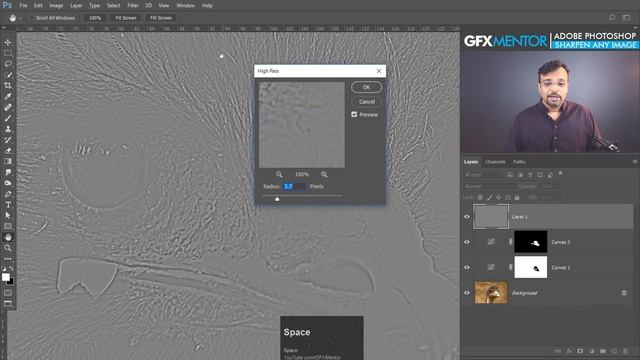Select the Hand tool in toolbox
Viewport: 640px width, 360px height.
coord(8,237)
